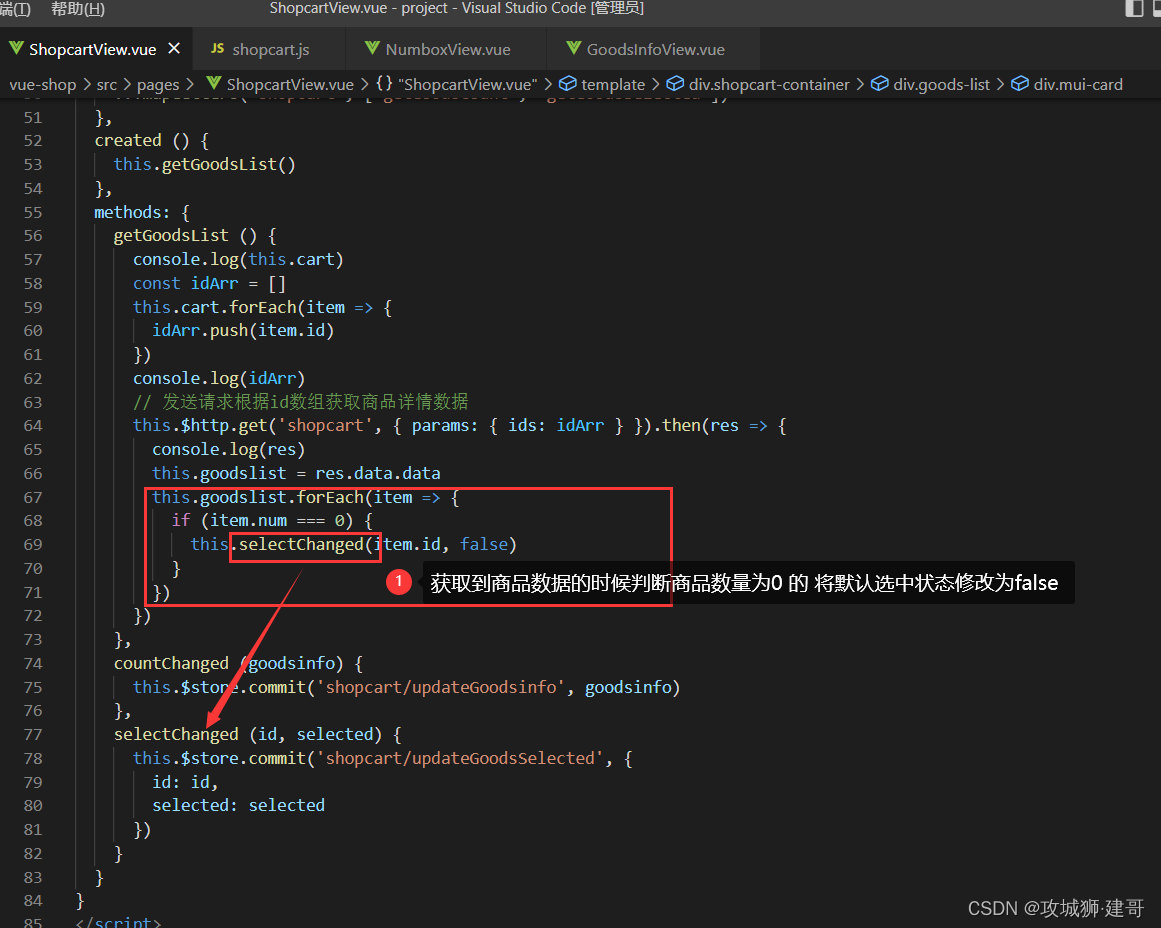Image resolution: width=1161 pixels, height=928 pixels.
Task: Open ShopcartView.vue breadcrumb file segment
Action: click(x=290, y=84)
